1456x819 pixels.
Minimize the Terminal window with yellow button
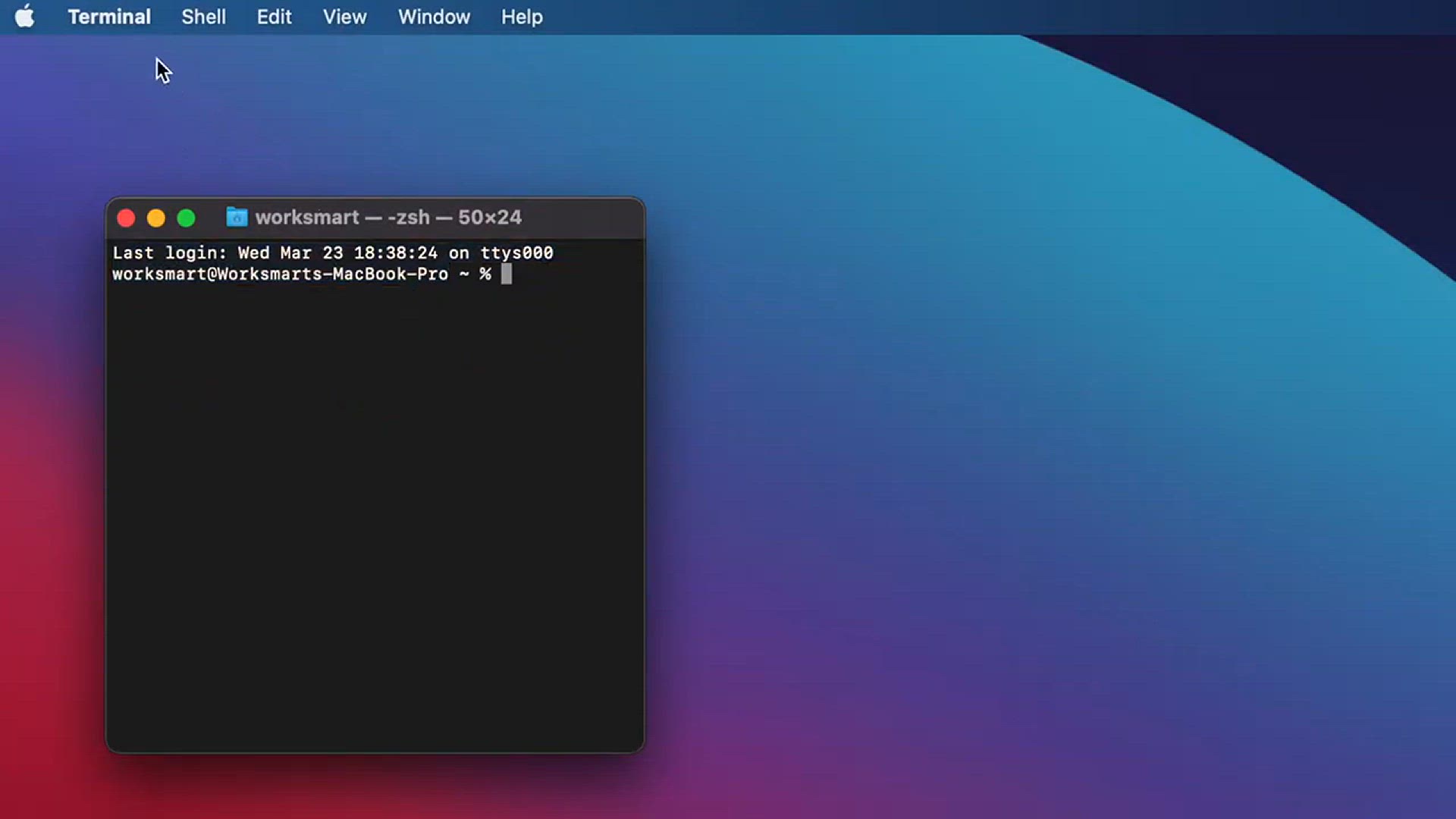pyautogui.click(x=156, y=218)
